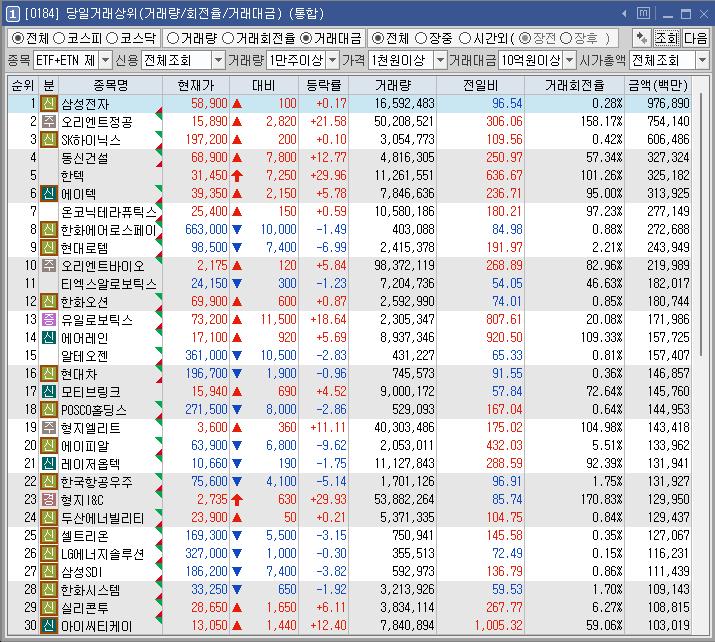Click the 한텍 stock name row
This screenshot has height=642, width=715.
click(73, 176)
